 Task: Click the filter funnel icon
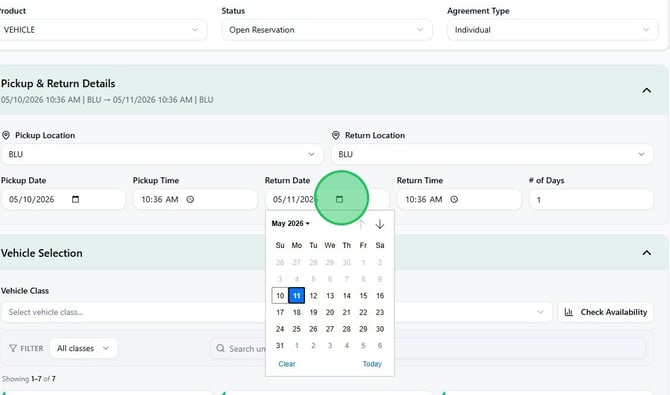13,348
